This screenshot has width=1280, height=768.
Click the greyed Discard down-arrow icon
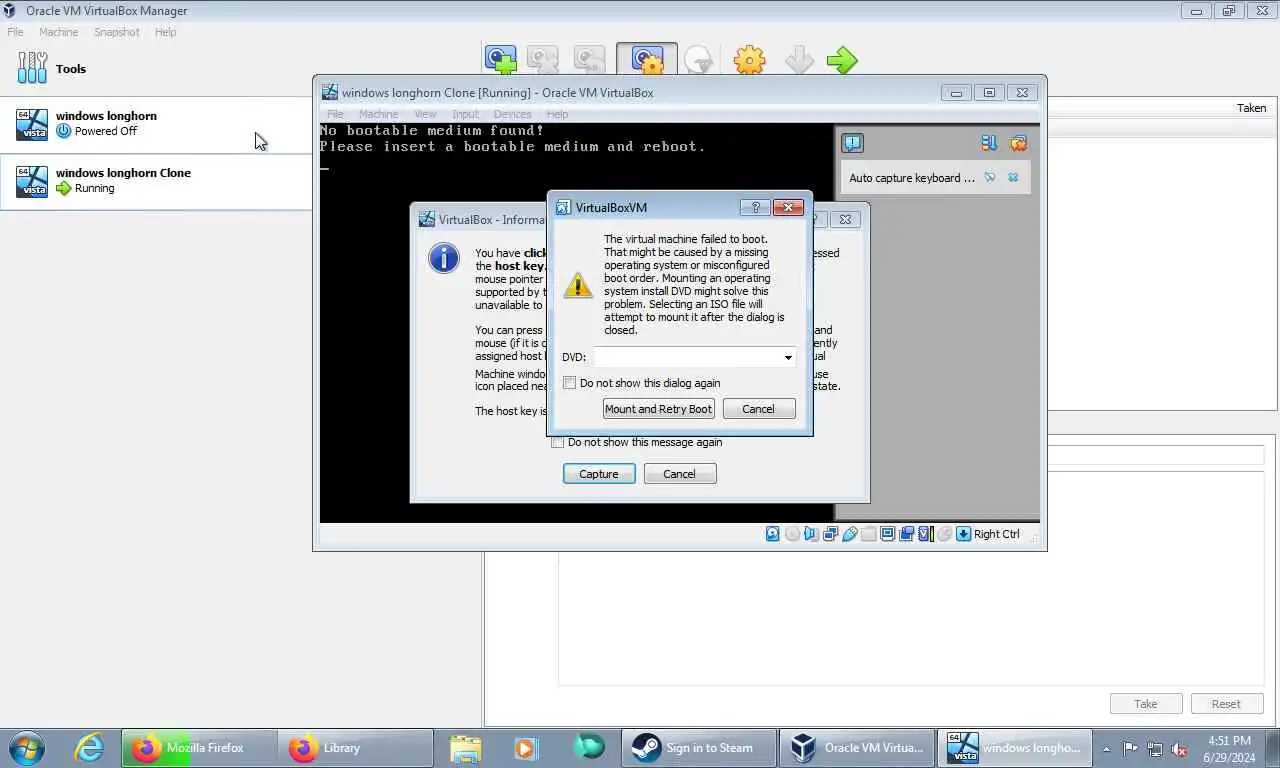click(x=799, y=60)
